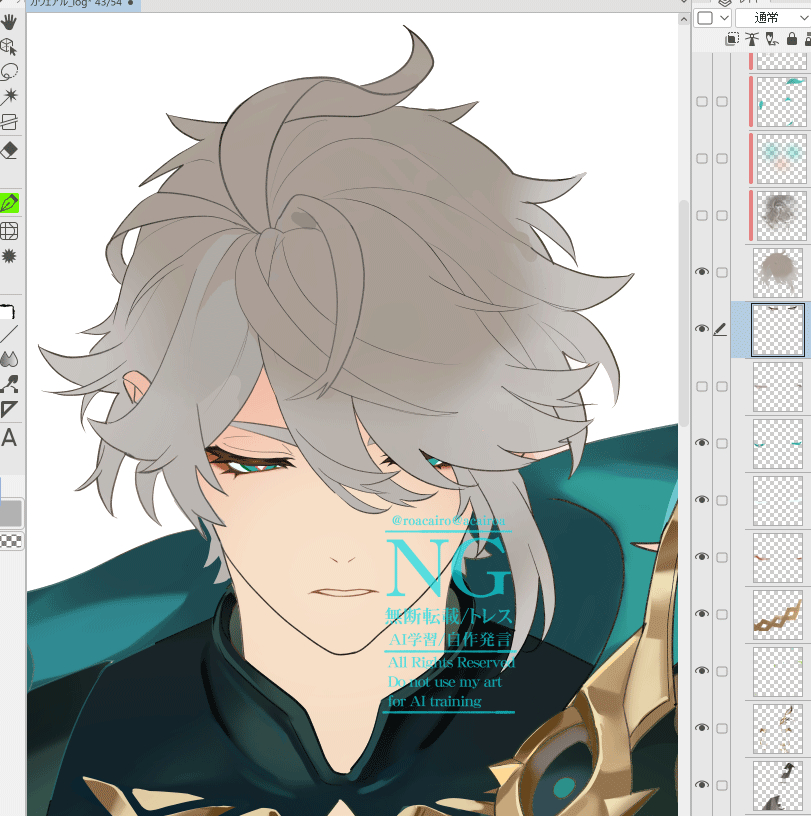Image resolution: width=811 pixels, height=816 pixels.
Task: Select the Eraser tool
Action: [9, 150]
